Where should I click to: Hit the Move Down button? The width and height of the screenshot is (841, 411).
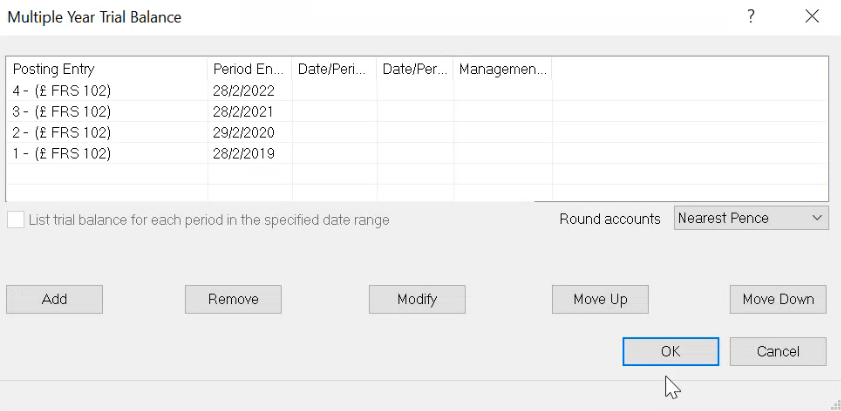pos(778,299)
